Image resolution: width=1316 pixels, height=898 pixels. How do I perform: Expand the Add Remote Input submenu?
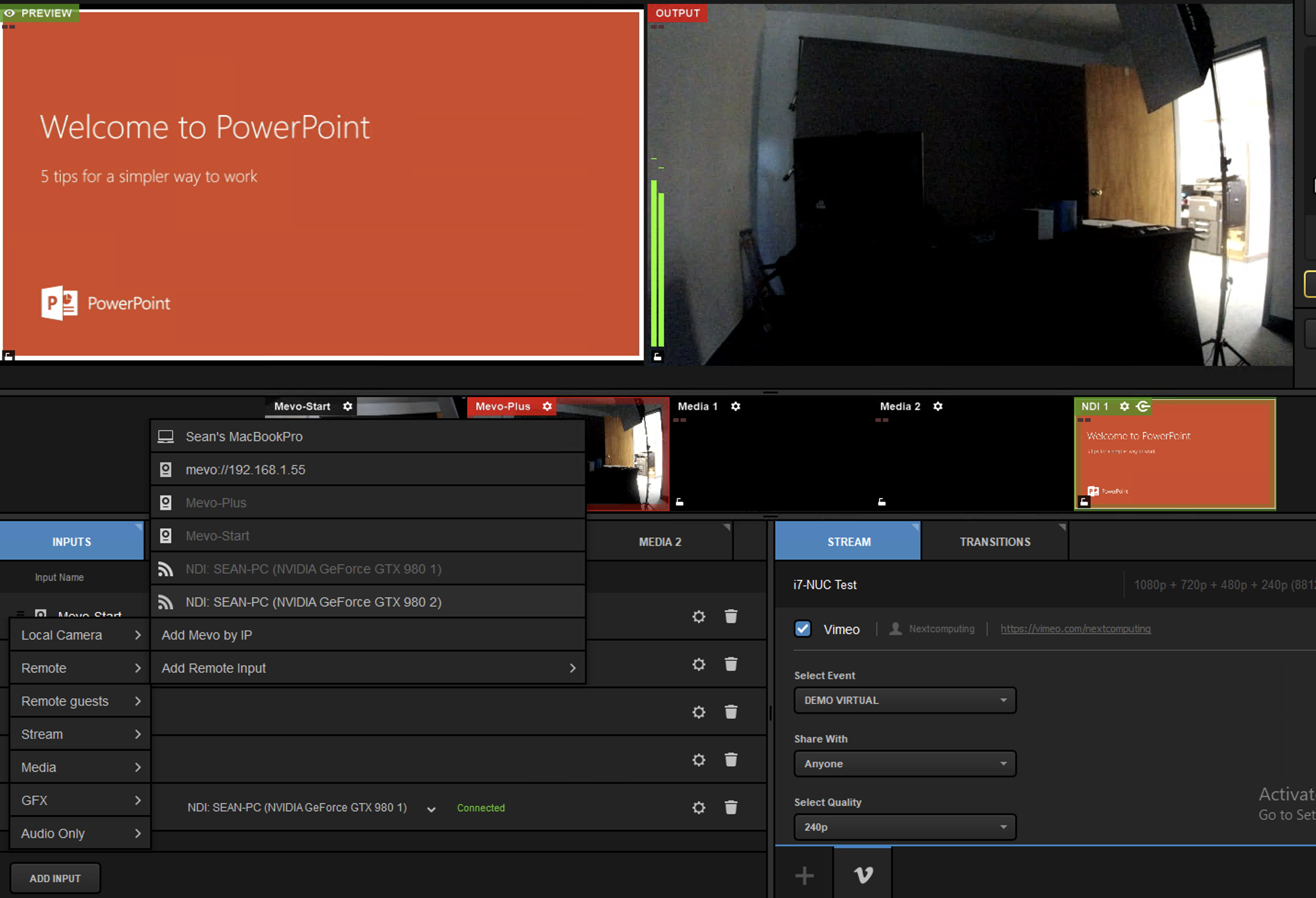click(368, 668)
